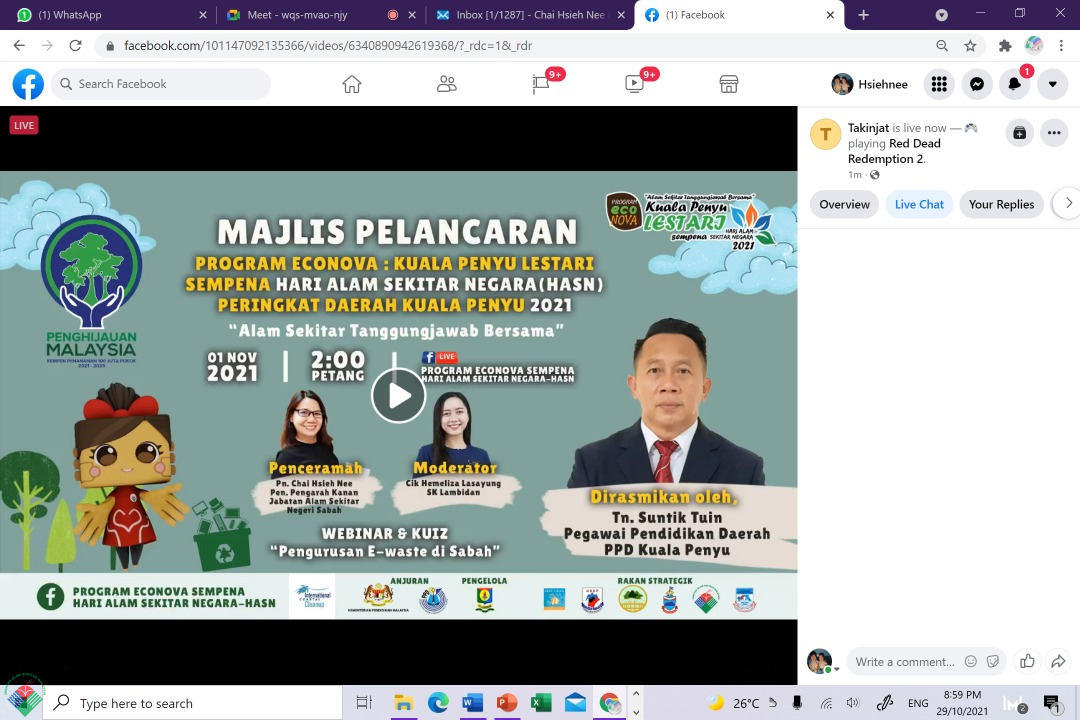Open a new browser tab
Viewport: 1080px width, 720px height.
tap(863, 15)
